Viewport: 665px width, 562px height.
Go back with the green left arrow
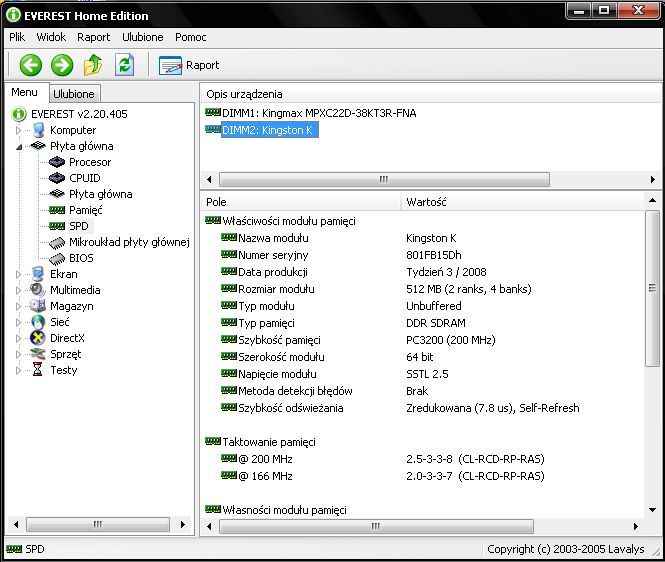coord(31,65)
